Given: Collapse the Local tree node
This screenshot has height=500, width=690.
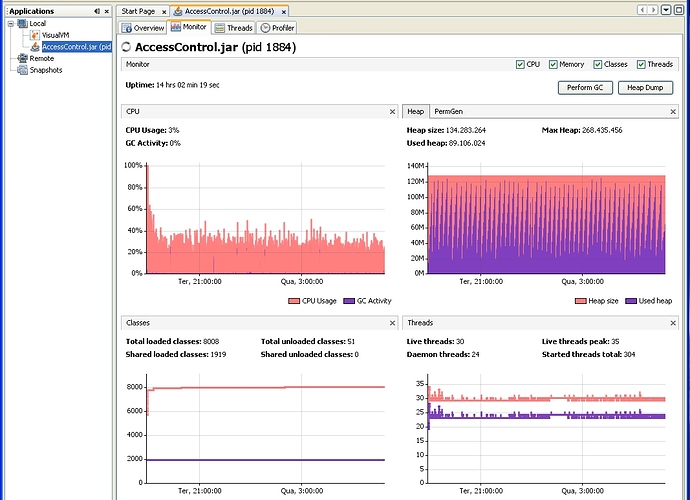Looking at the screenshot, I should pyautogui.click(x=11, y=24).
